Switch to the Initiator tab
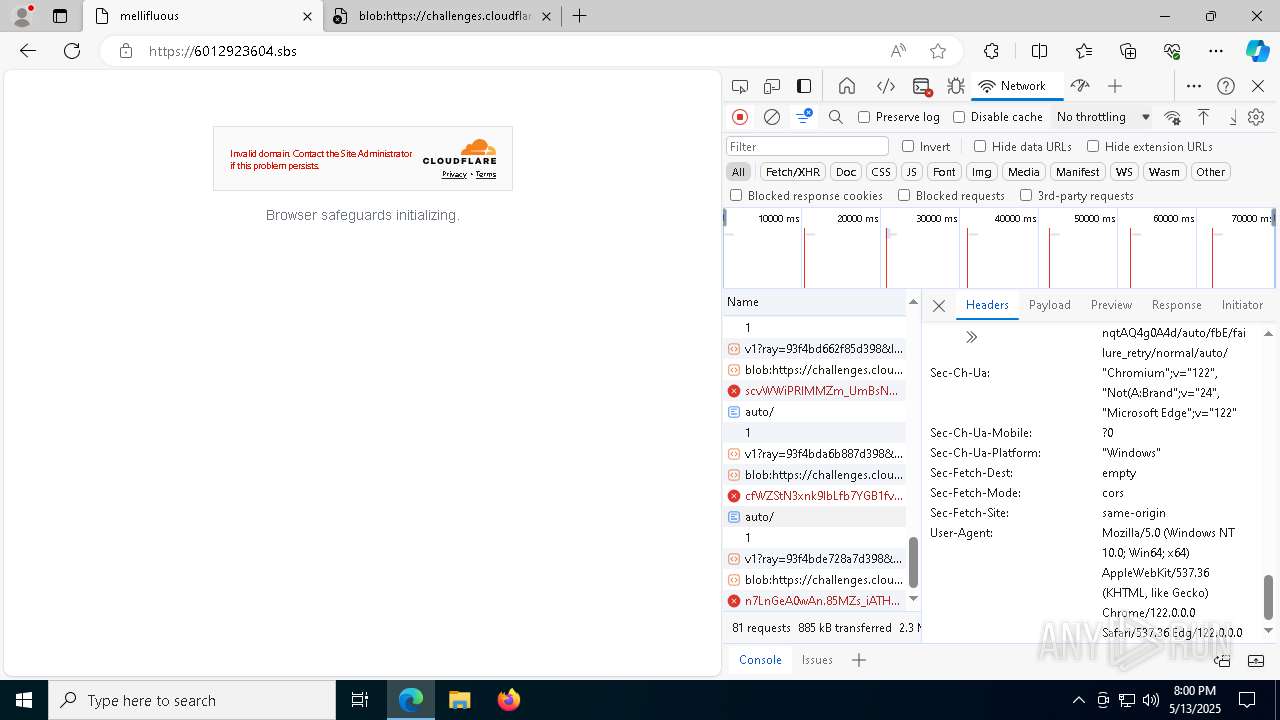This screenshot has height=720, width=1280. [x=1242, y=305]
